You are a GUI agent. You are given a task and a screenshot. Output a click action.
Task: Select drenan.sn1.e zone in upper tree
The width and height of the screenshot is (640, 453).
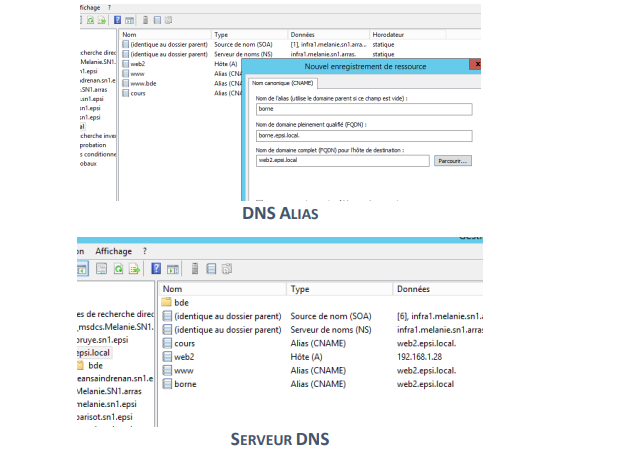point(98,80)
